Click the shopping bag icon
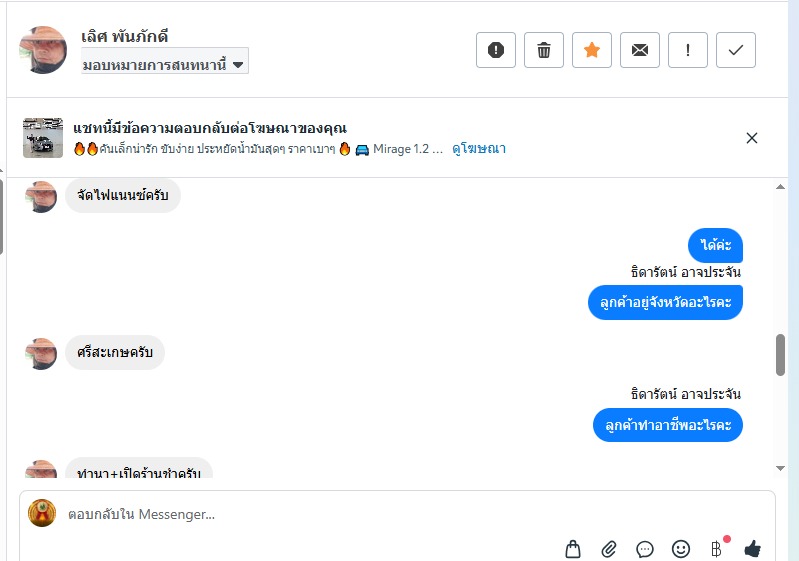The height and width of the screenshot is (561, 799). coord(573,548)
